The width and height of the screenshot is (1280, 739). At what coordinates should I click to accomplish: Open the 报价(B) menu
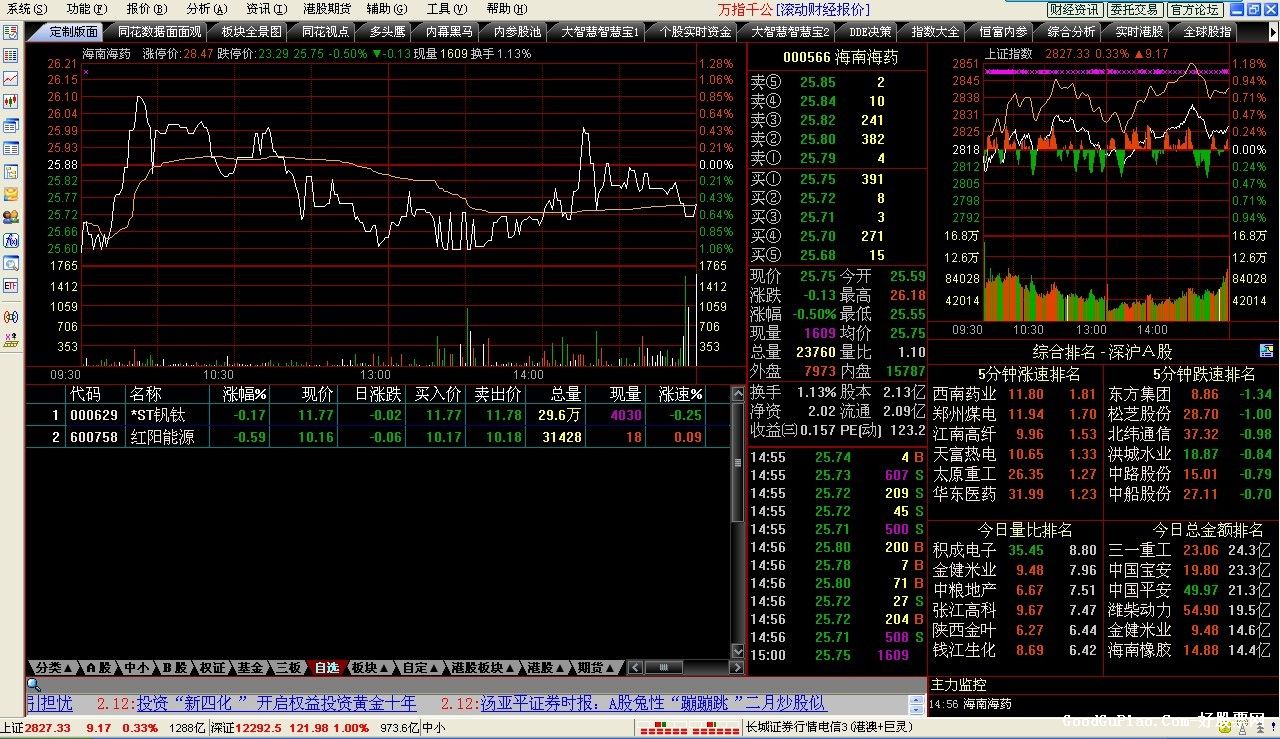[x=146, y=8]
